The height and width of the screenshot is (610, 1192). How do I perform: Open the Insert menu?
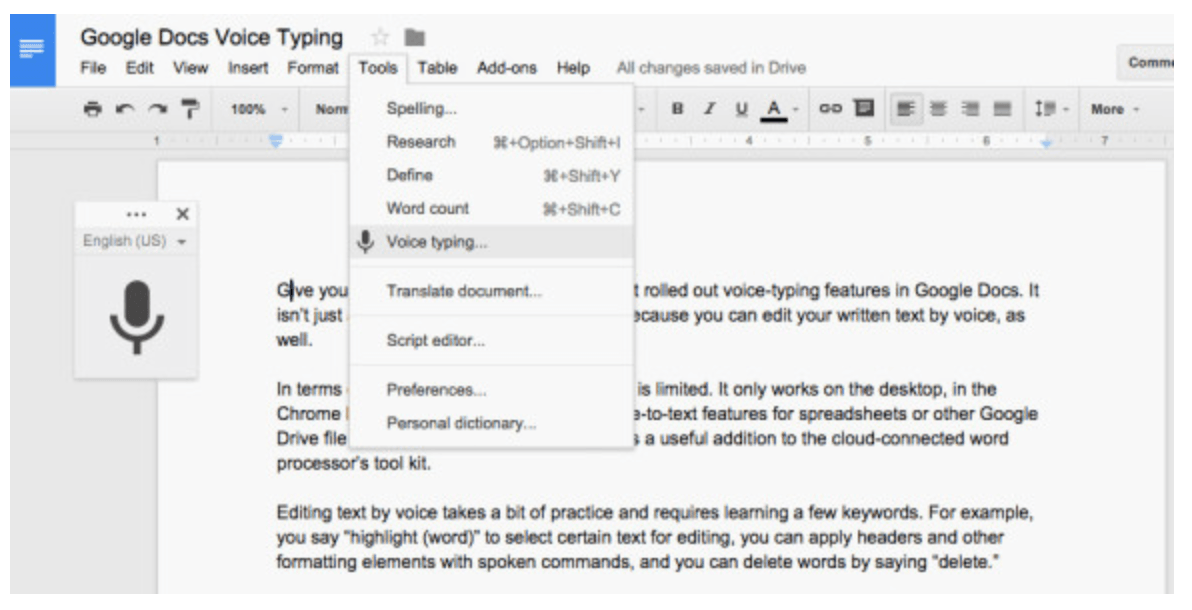248,68
